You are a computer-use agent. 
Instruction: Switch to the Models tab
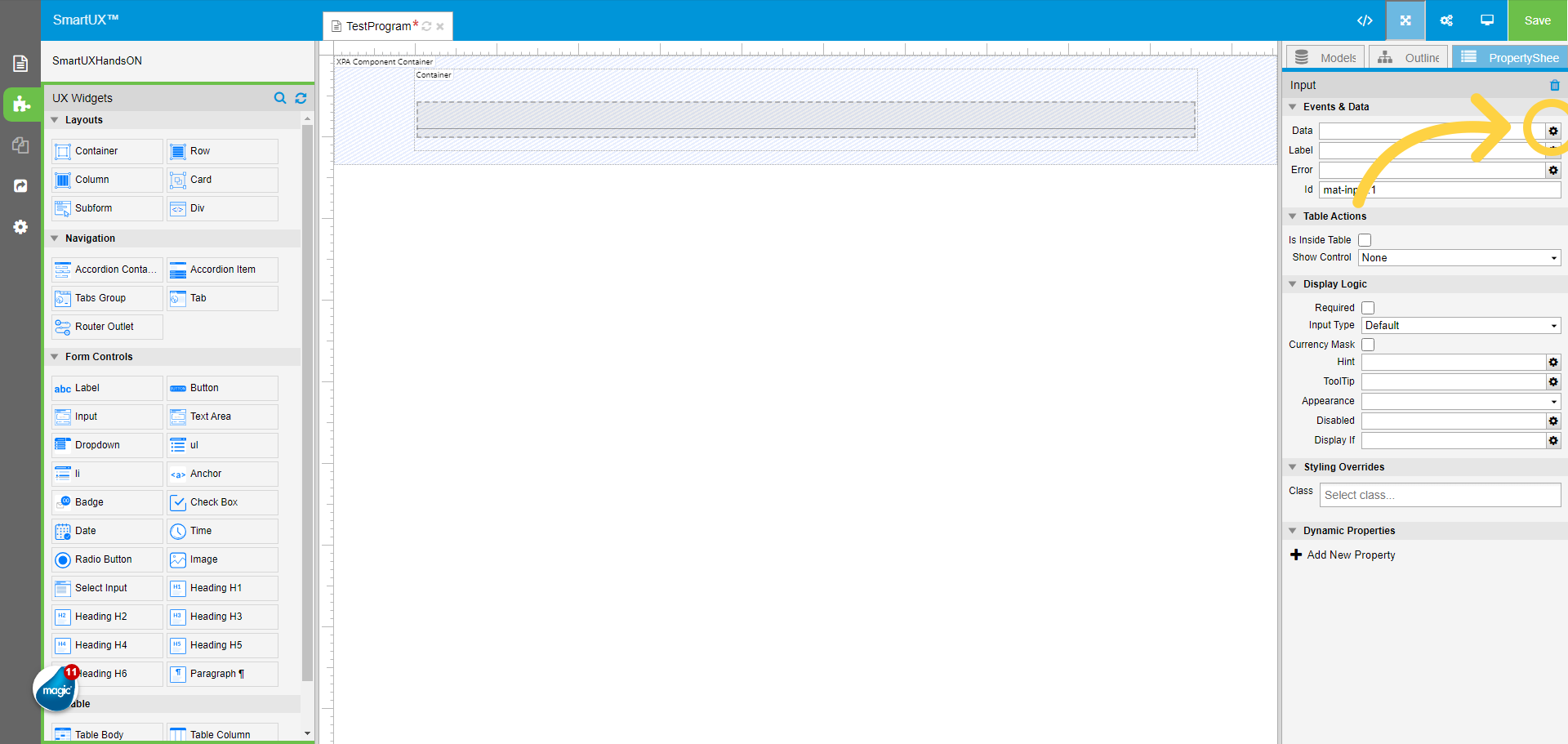pos(1325,58)
